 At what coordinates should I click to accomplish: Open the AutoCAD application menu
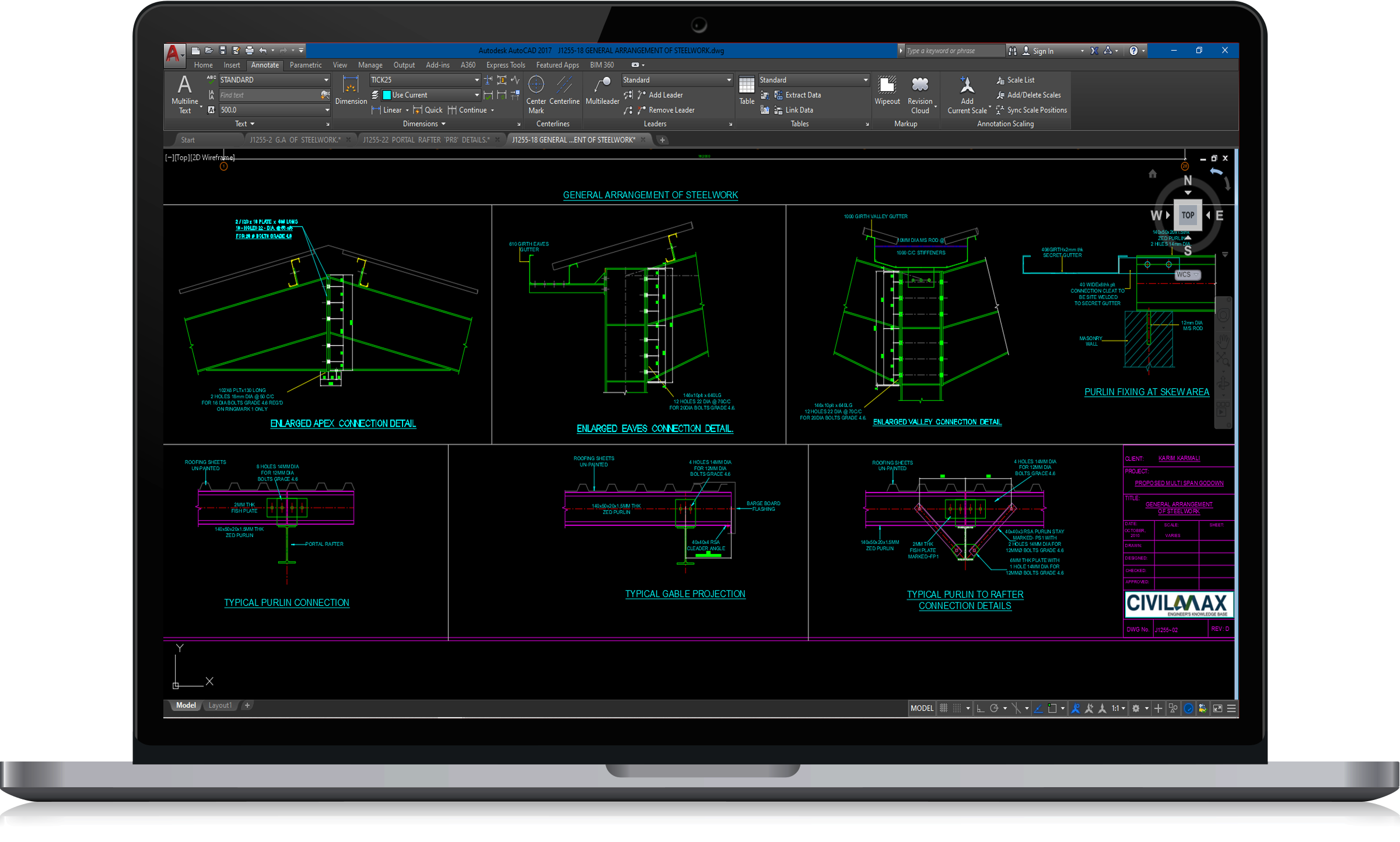[x=174, y=55]
